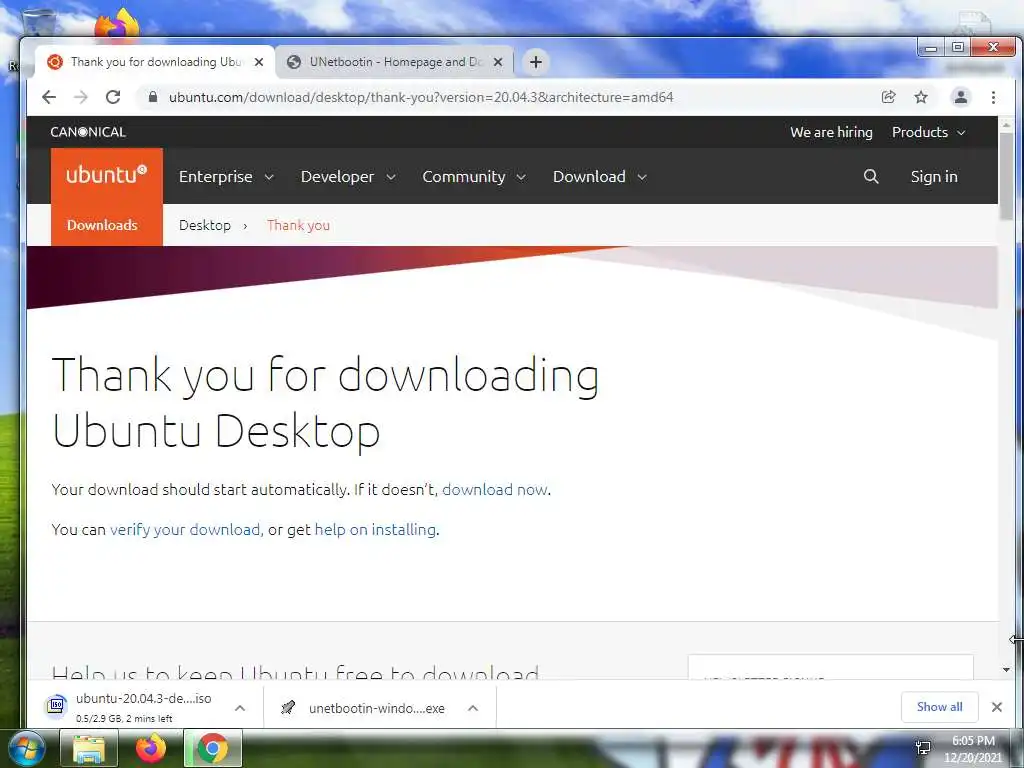Expand options for the unetbootin exe download

[x=473, y=708]
